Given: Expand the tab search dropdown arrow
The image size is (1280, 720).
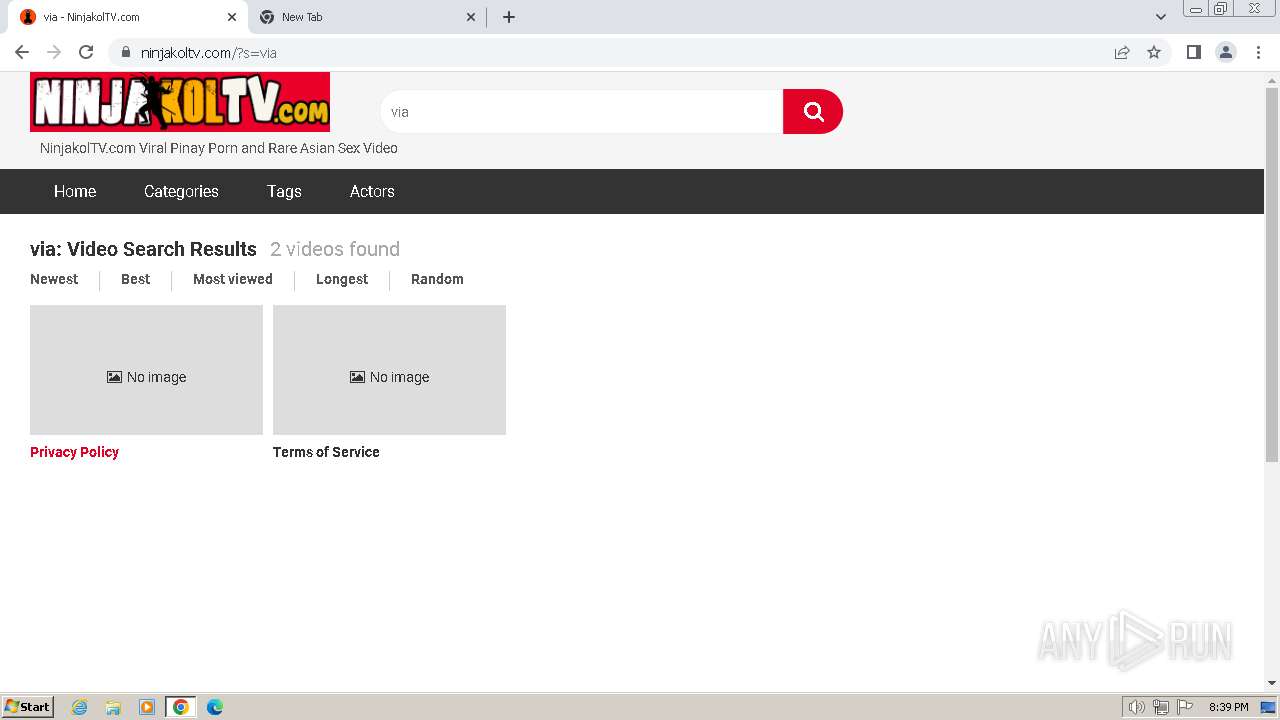Looking at the screenshot, I should point(1160,17).
